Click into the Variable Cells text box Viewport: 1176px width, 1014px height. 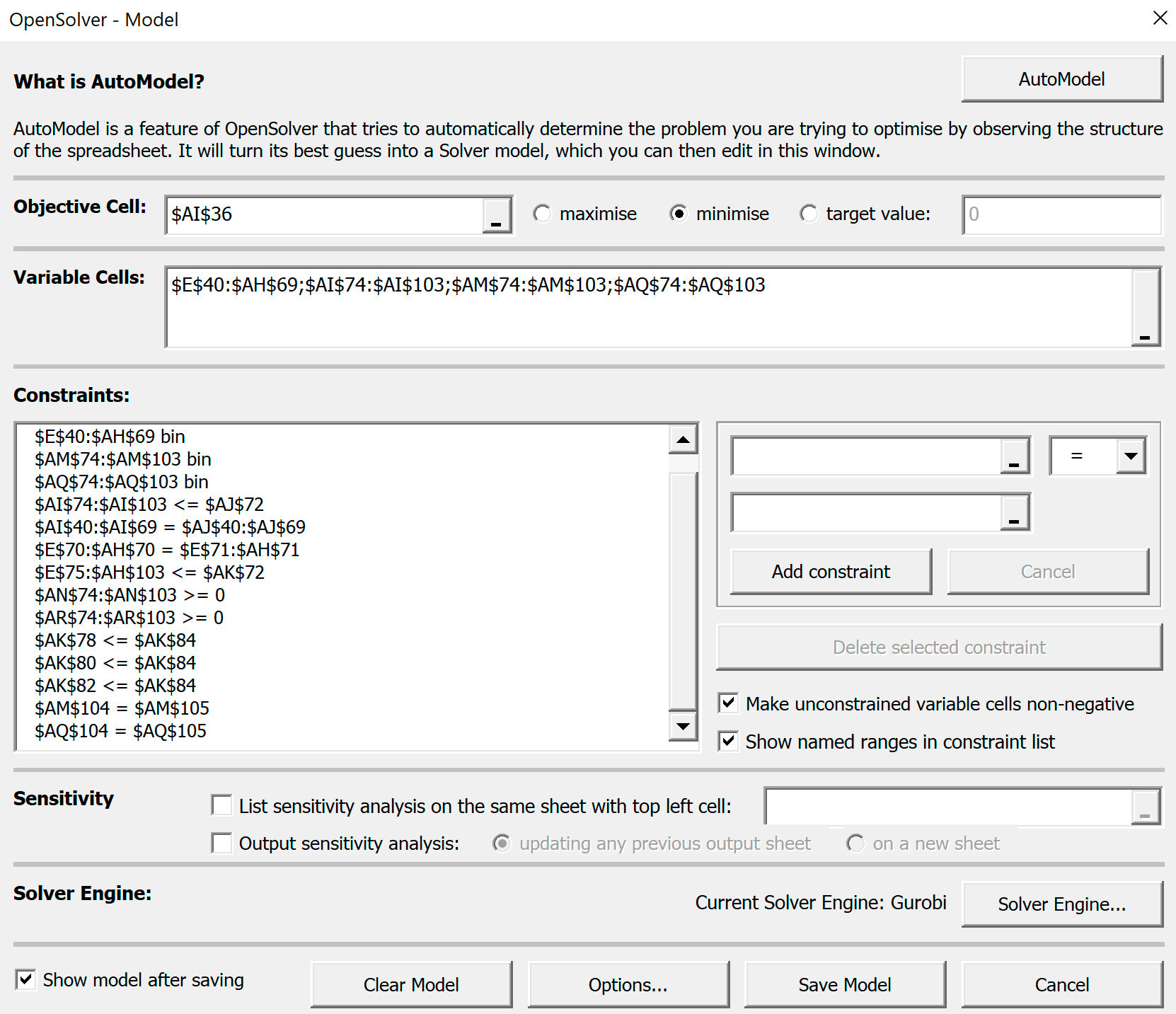[x=650, y=307]
